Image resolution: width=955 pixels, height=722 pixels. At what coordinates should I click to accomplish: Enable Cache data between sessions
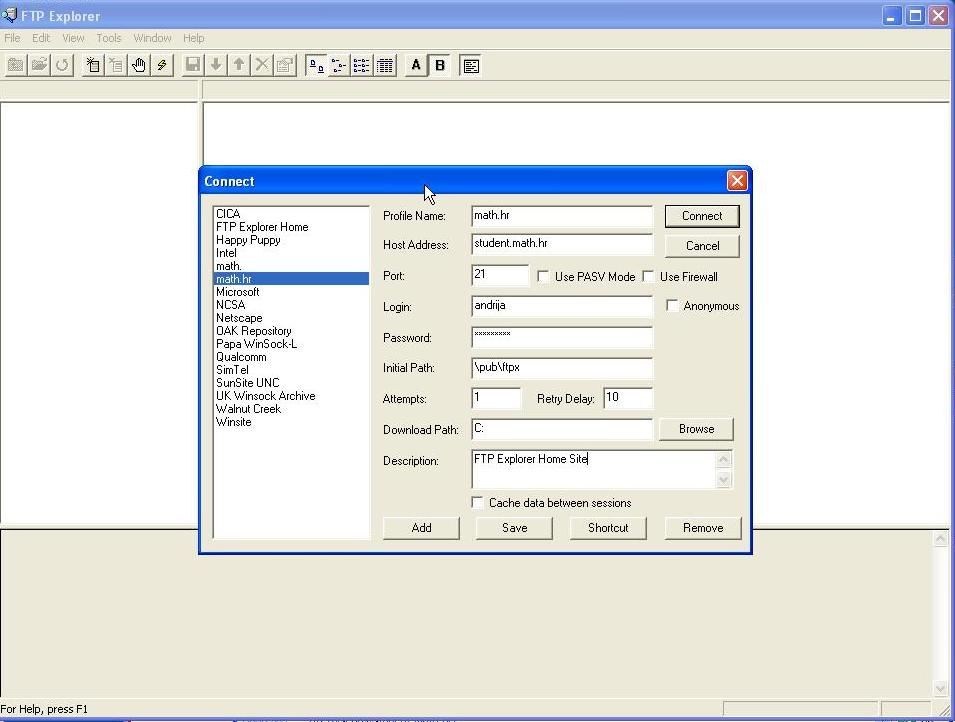(478, 503)
